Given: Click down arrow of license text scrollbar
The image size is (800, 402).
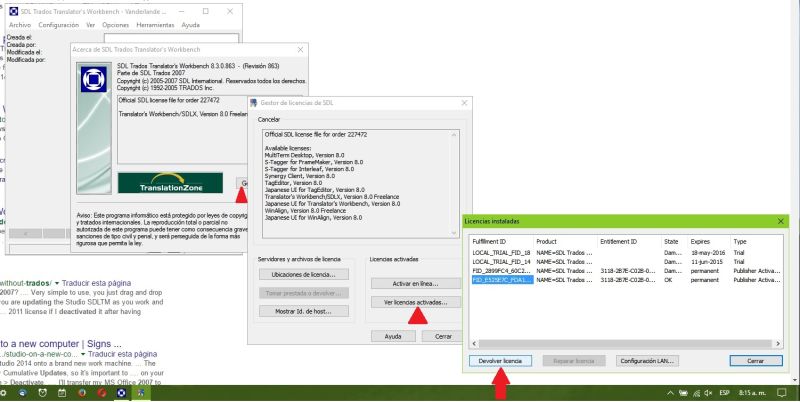Looking at the screenshot, I should point(454,233).
